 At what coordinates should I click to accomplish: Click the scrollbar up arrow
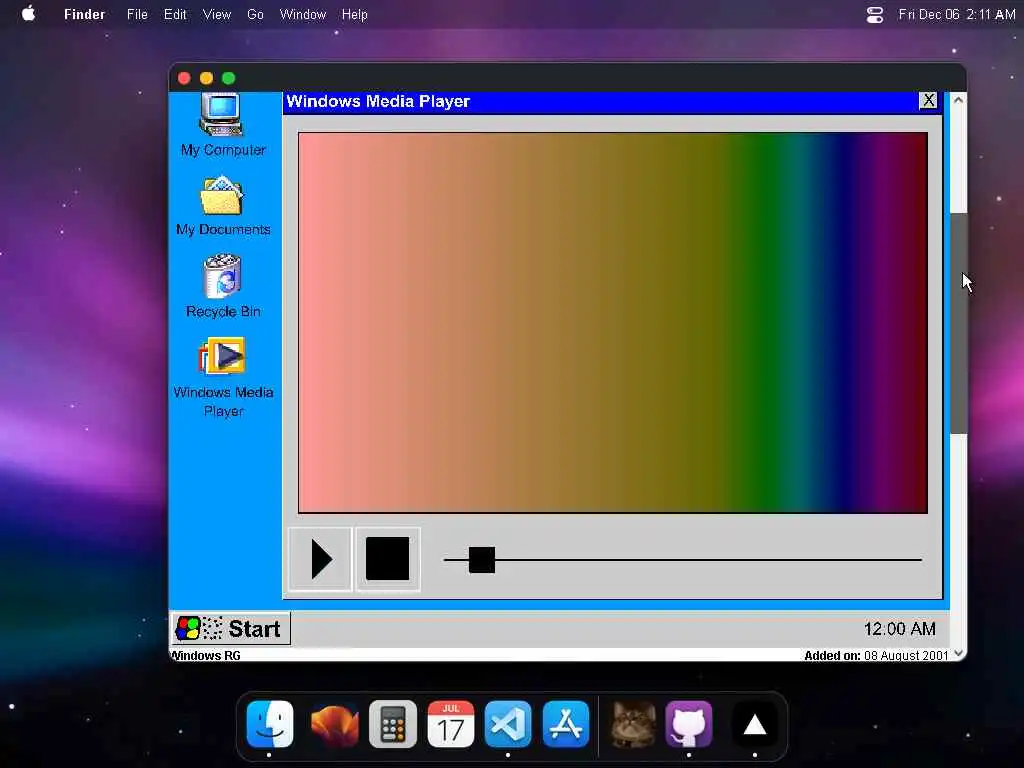coord(958,100)
